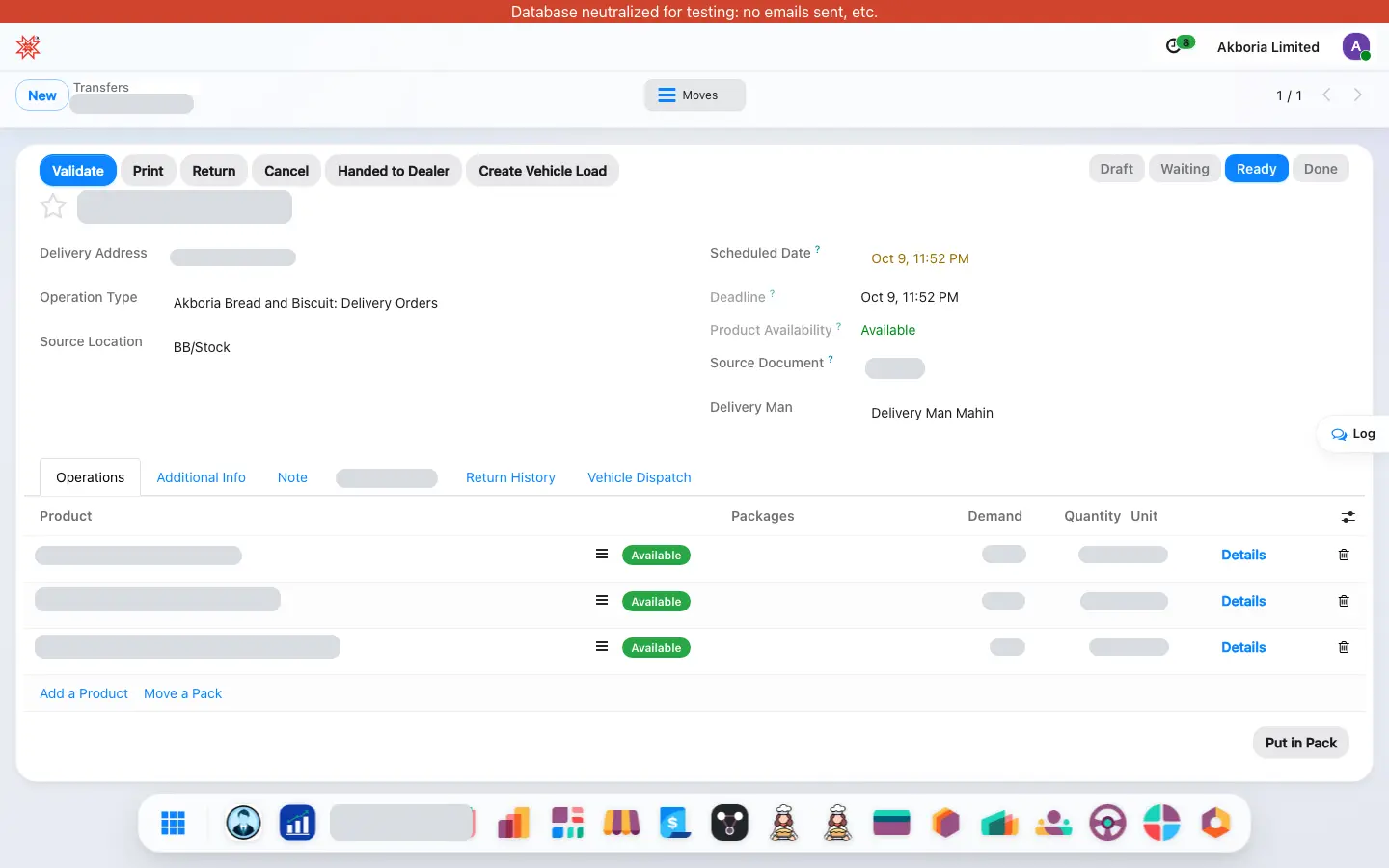Delete the third product line with trash icon
The height and width of the screenshot is (868, 1389).
(1344, 647)
